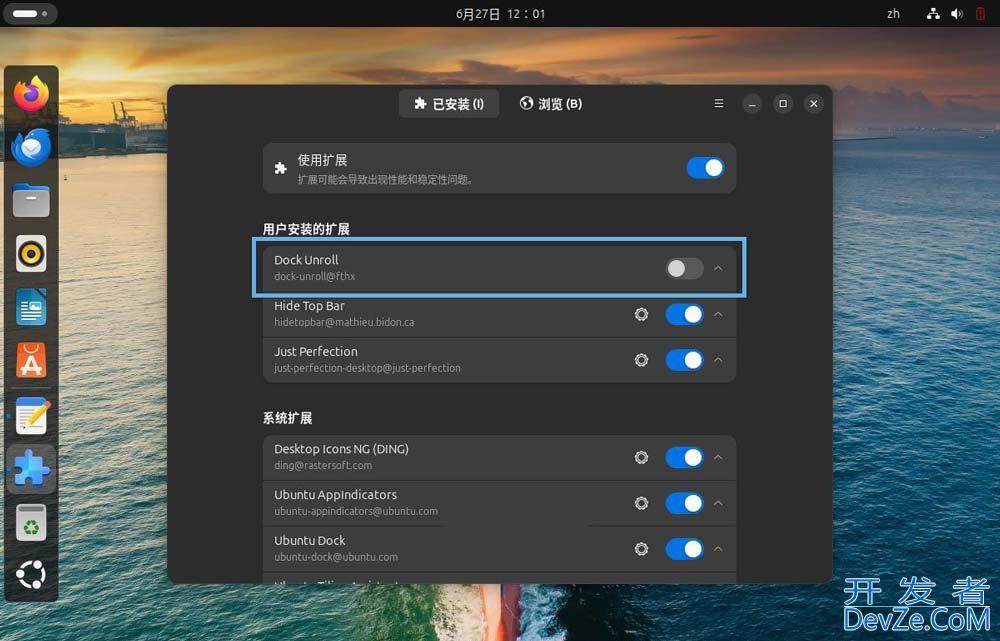Open Ubuntu App Center dock icon
Viewport: 1000px width, 641px height.
[x=31, y=360]
